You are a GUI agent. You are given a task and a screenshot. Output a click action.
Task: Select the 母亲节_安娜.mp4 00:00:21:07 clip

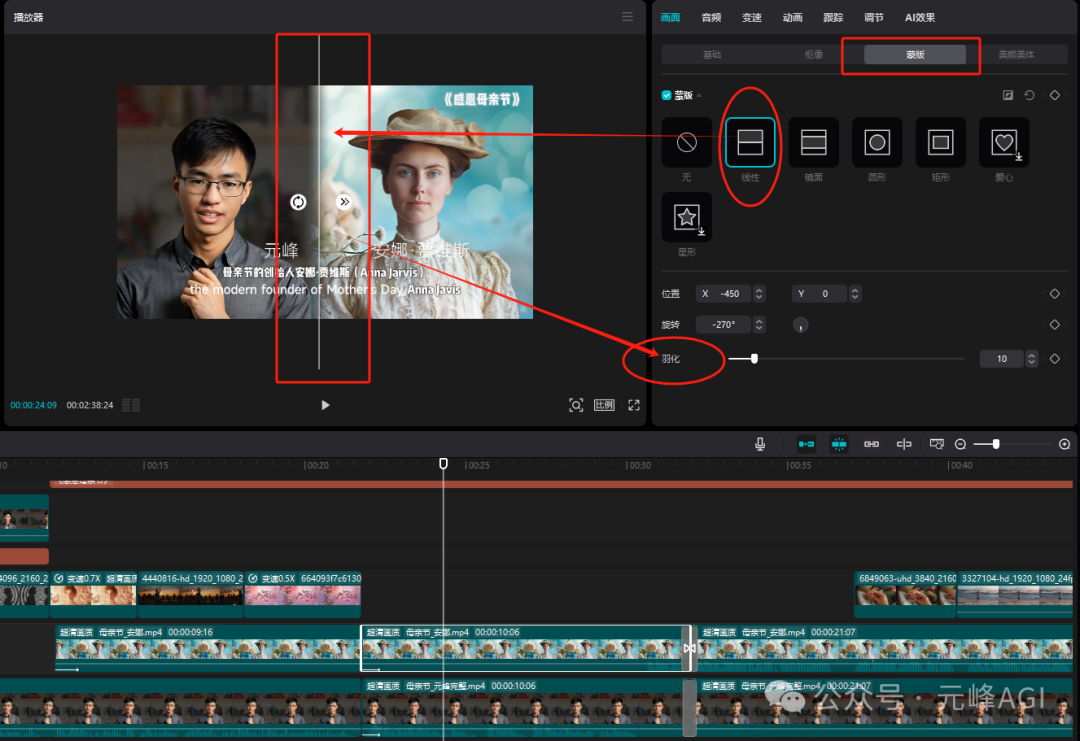click(885, 648)
